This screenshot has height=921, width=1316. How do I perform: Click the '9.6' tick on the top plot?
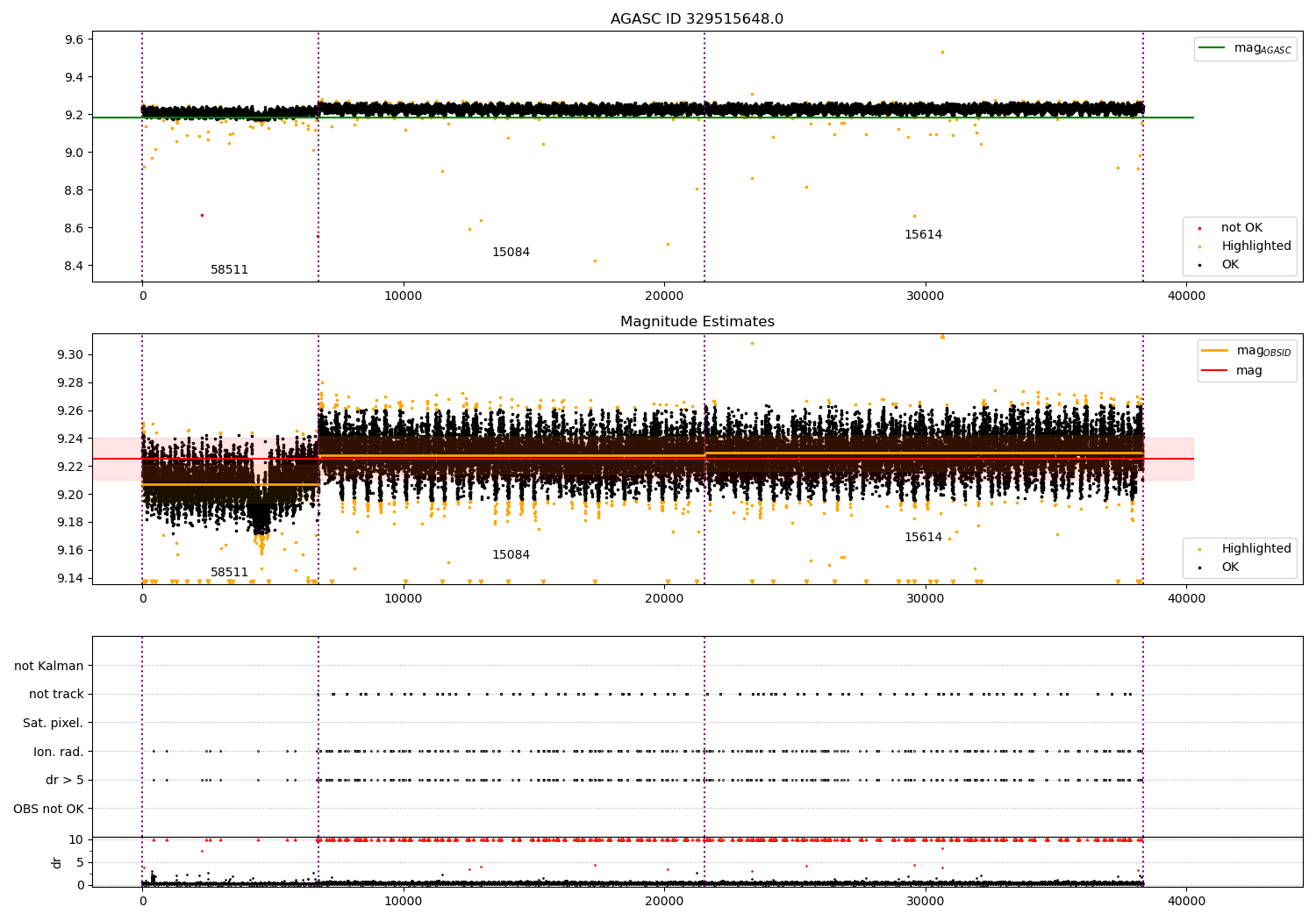tap(74, 39)
